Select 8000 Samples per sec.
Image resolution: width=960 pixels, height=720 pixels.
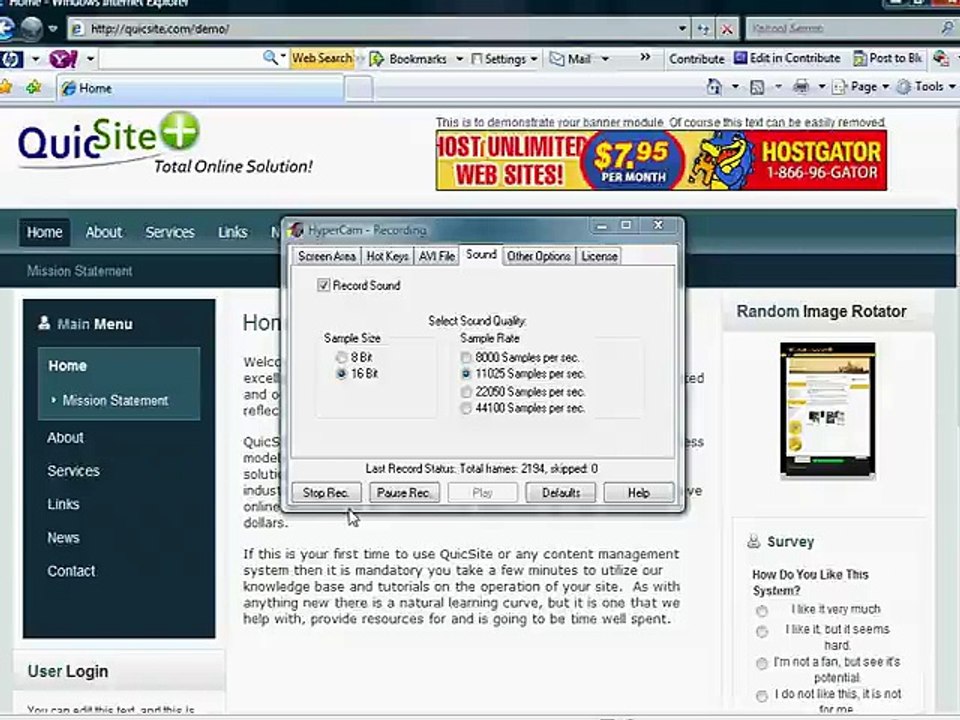466,358
